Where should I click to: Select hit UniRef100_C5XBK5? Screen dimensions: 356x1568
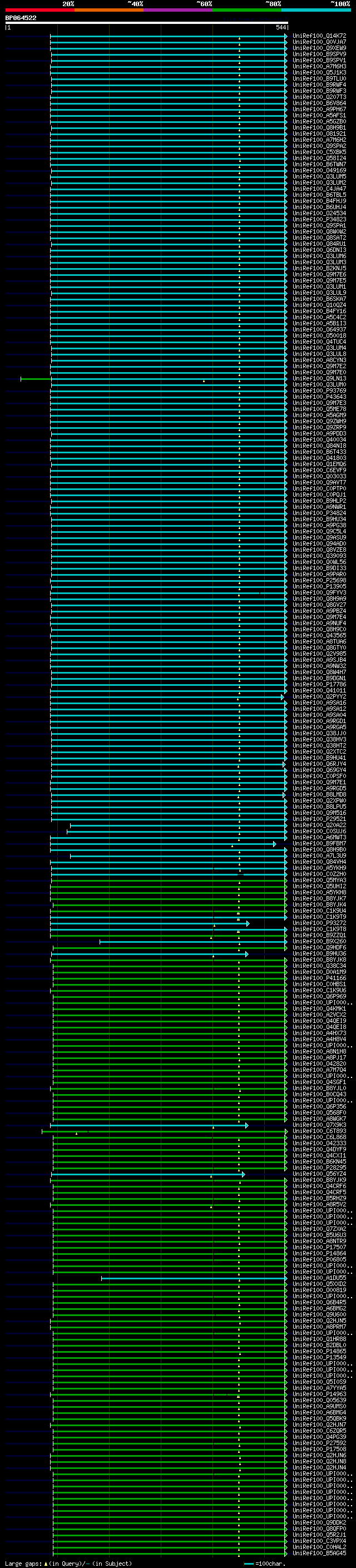319,152
